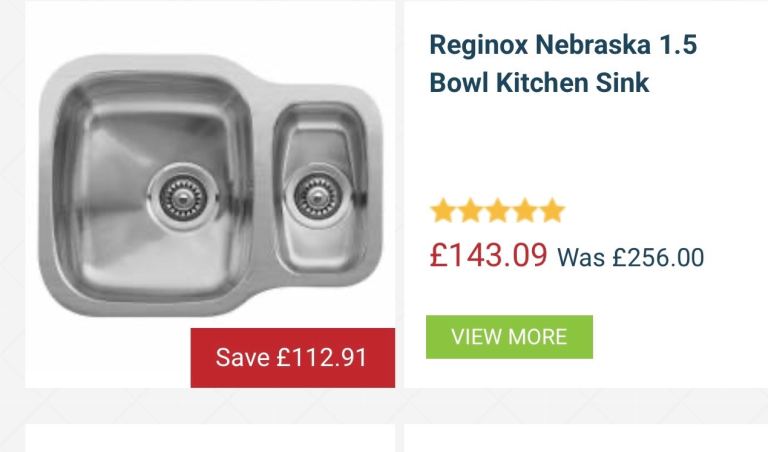Open the 'Reginox Nebraska 1.5' title line
The image size is (768, 452).
tap(562, 45)
